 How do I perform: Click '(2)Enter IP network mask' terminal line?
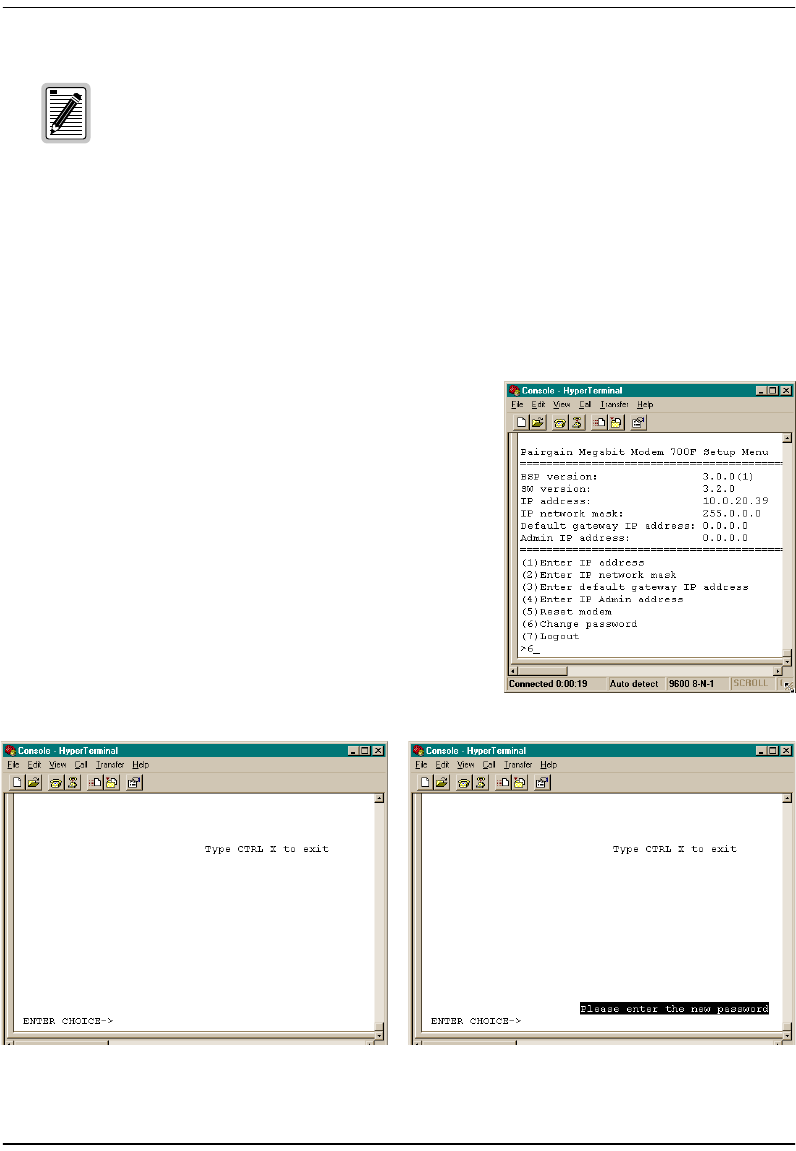tap(599, 576)
